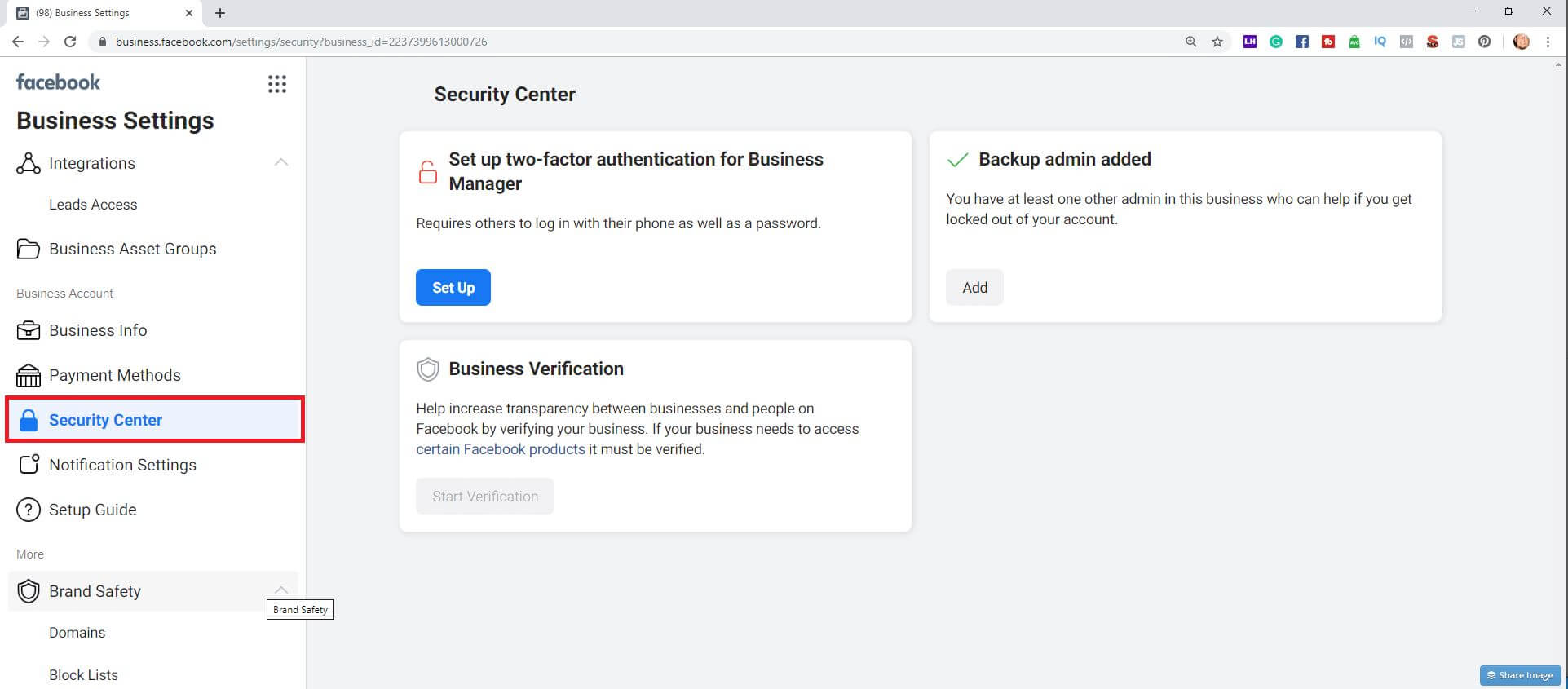Click the Pinterest extension icon
The width and height of the screenshot is (1568, 689).
[1484, 42]
